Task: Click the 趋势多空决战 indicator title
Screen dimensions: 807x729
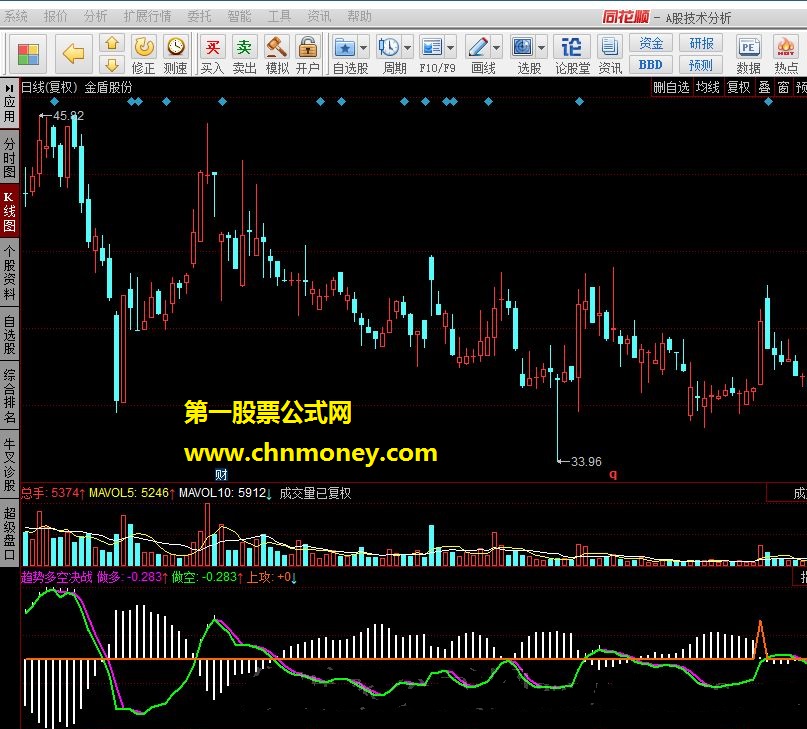Action: point(57,577)
